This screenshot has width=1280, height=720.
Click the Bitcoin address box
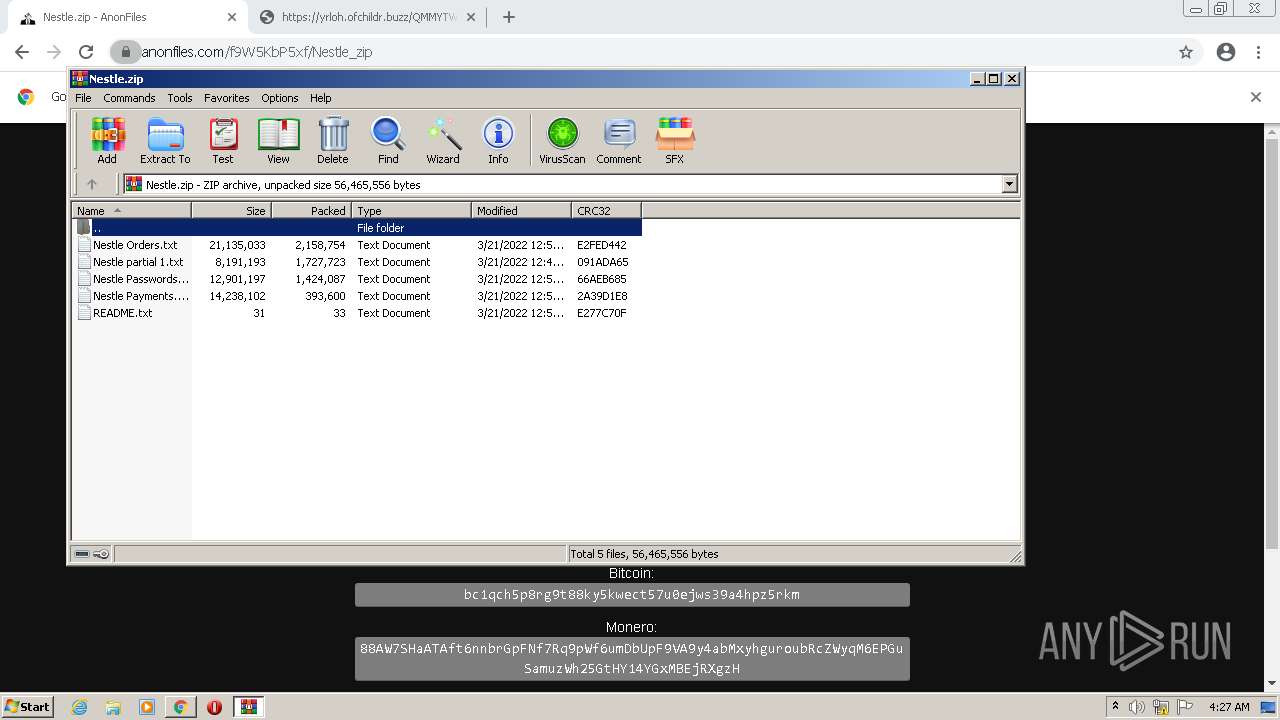pos(632,595)
